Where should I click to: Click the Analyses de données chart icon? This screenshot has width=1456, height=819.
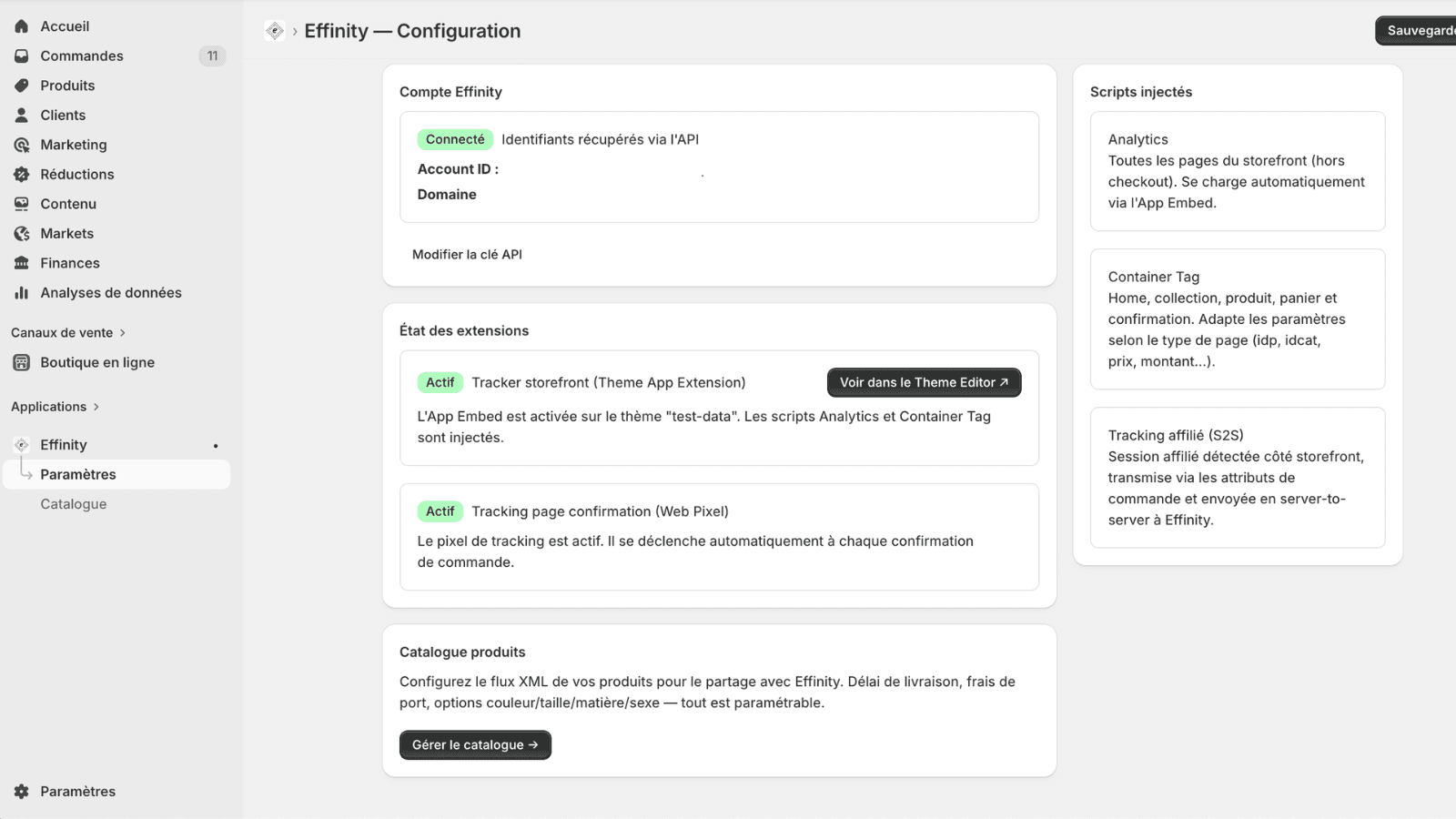[x=22, y=293]
